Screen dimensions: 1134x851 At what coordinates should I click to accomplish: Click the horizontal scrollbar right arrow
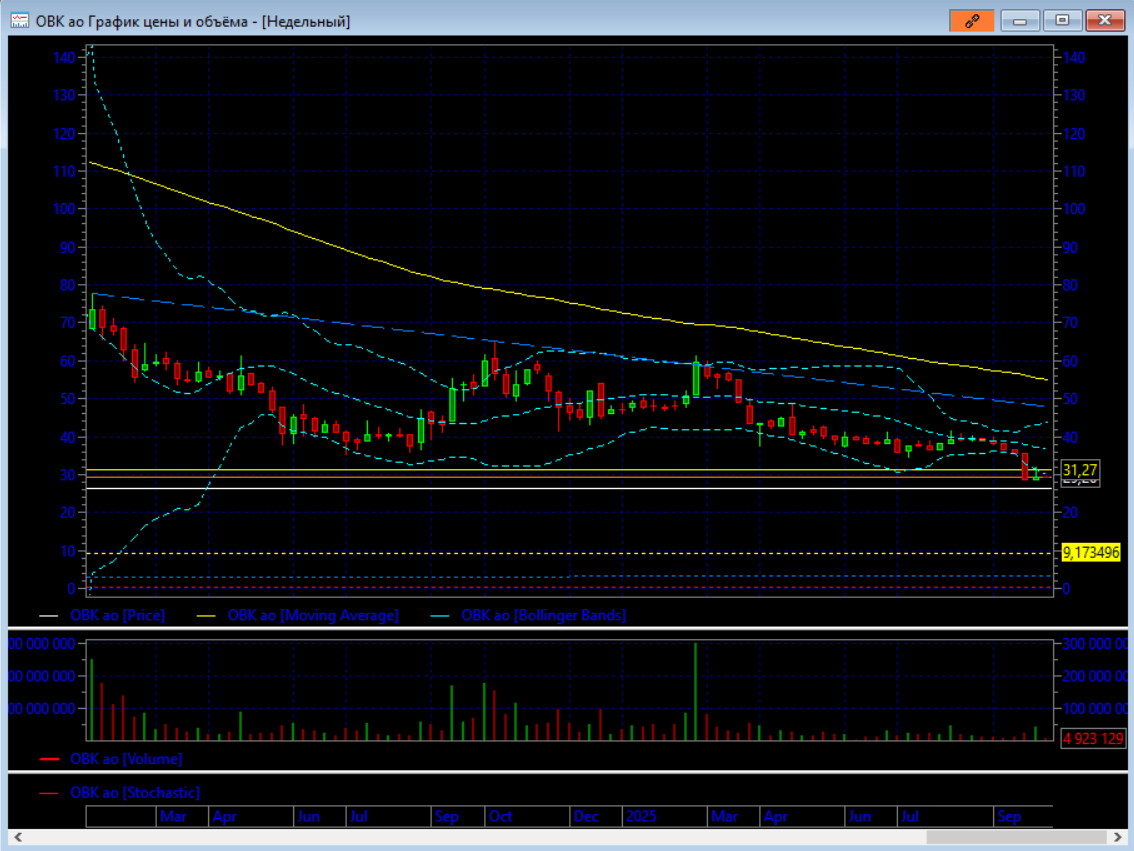1117,837
